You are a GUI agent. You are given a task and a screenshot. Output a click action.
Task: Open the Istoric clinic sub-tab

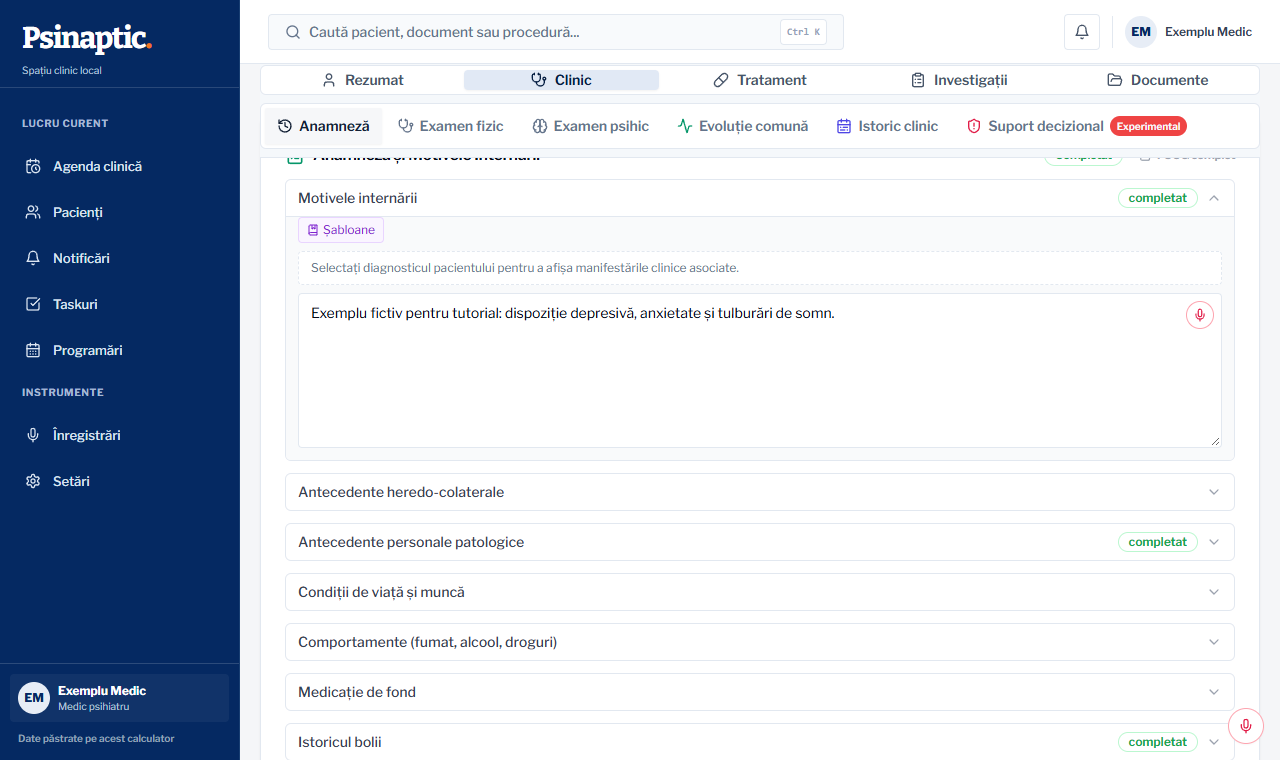(x=887, y=126)
